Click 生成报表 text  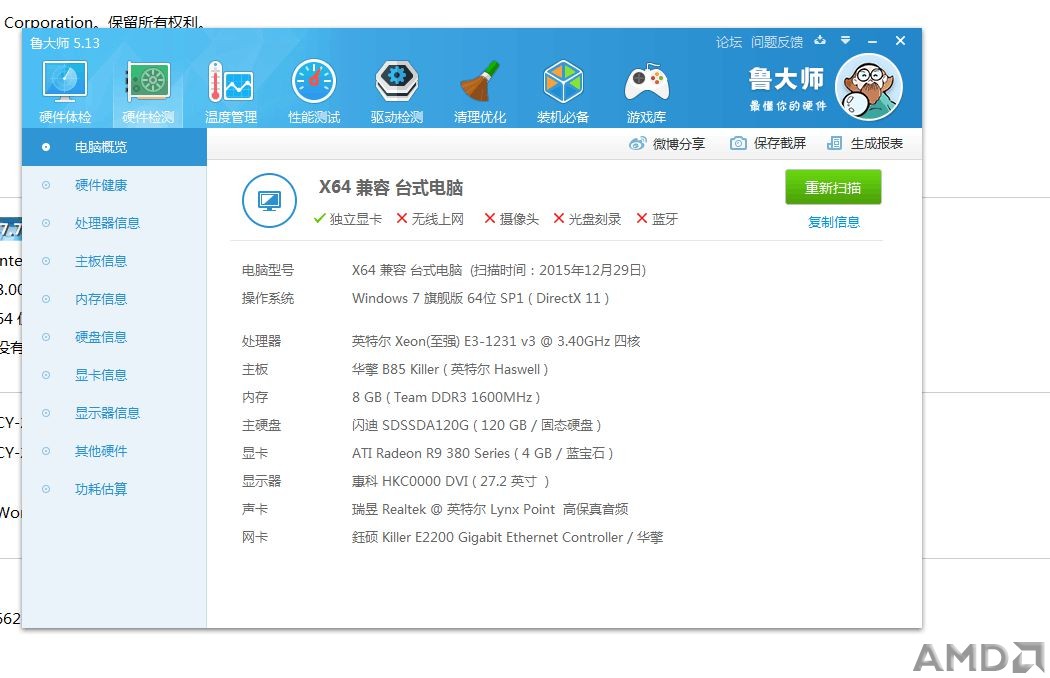pos(877,143)
